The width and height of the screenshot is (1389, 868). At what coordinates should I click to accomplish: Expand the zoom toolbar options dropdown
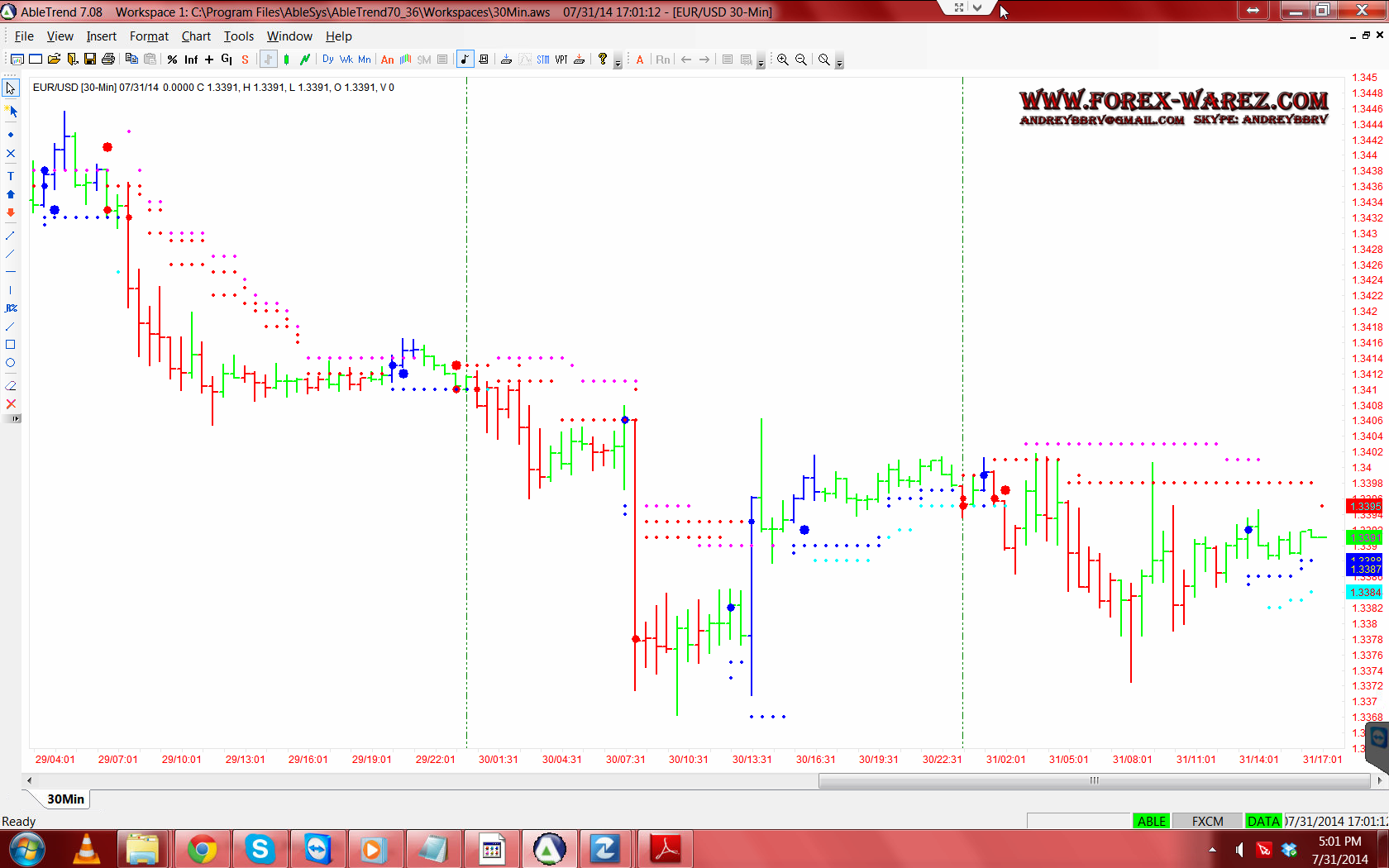click(840, 63)
